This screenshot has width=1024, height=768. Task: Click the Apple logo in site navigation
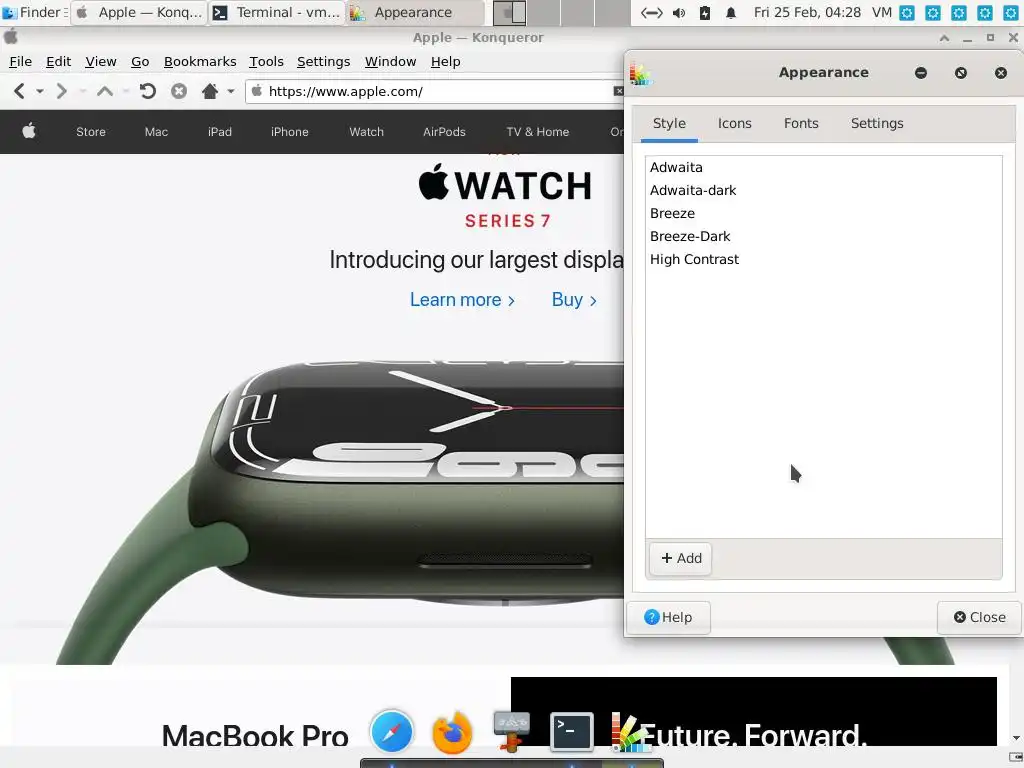coord(29,131)
